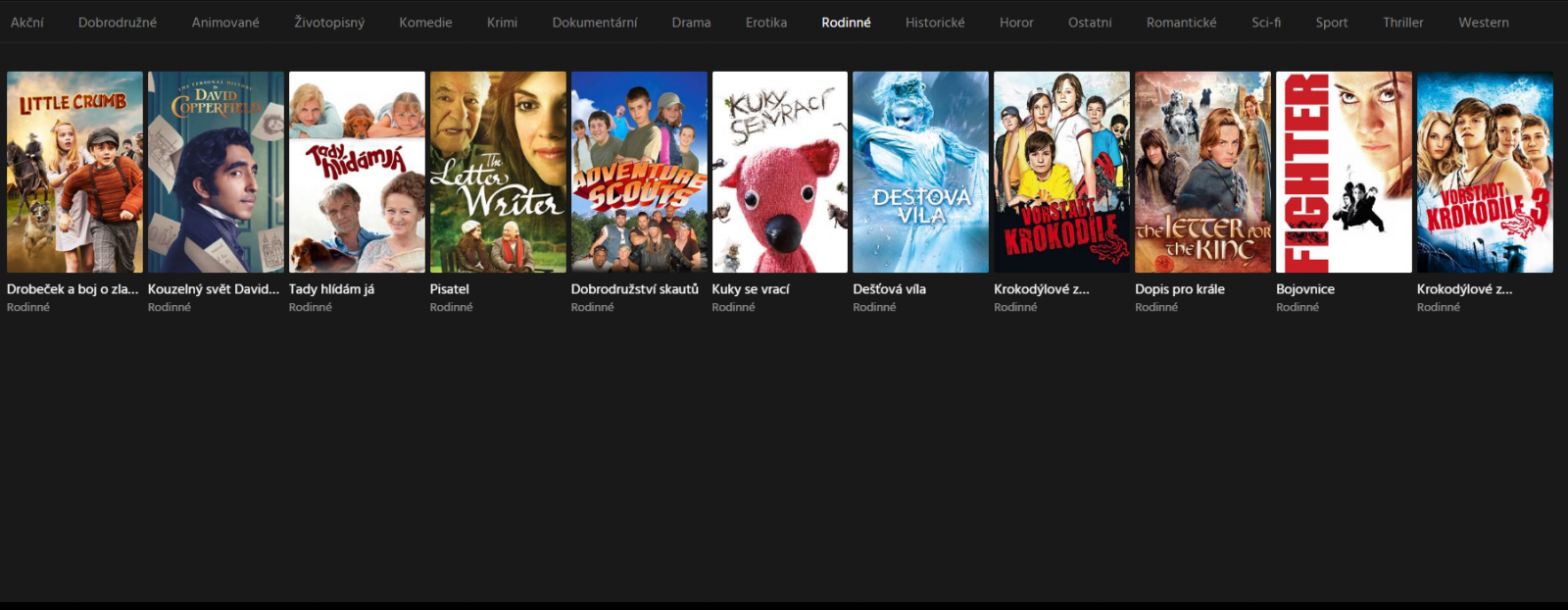This screenshot has width=1568, height=610.
Task: Click the Rodinné label under Bojovnice
Action: click(1298, 307)
